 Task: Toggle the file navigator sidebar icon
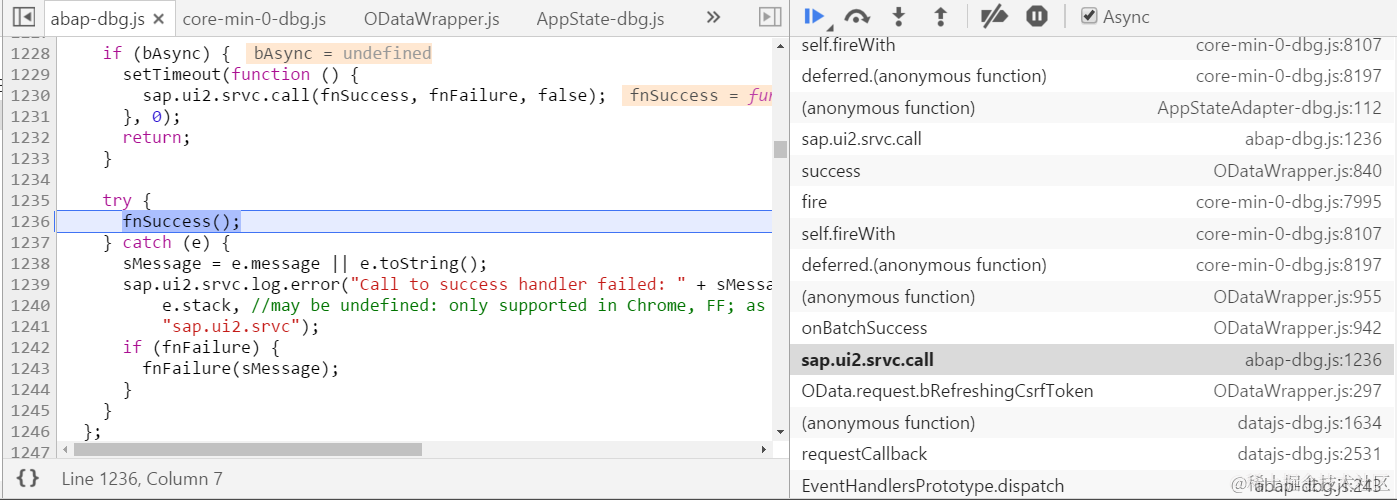pos(22,17)
